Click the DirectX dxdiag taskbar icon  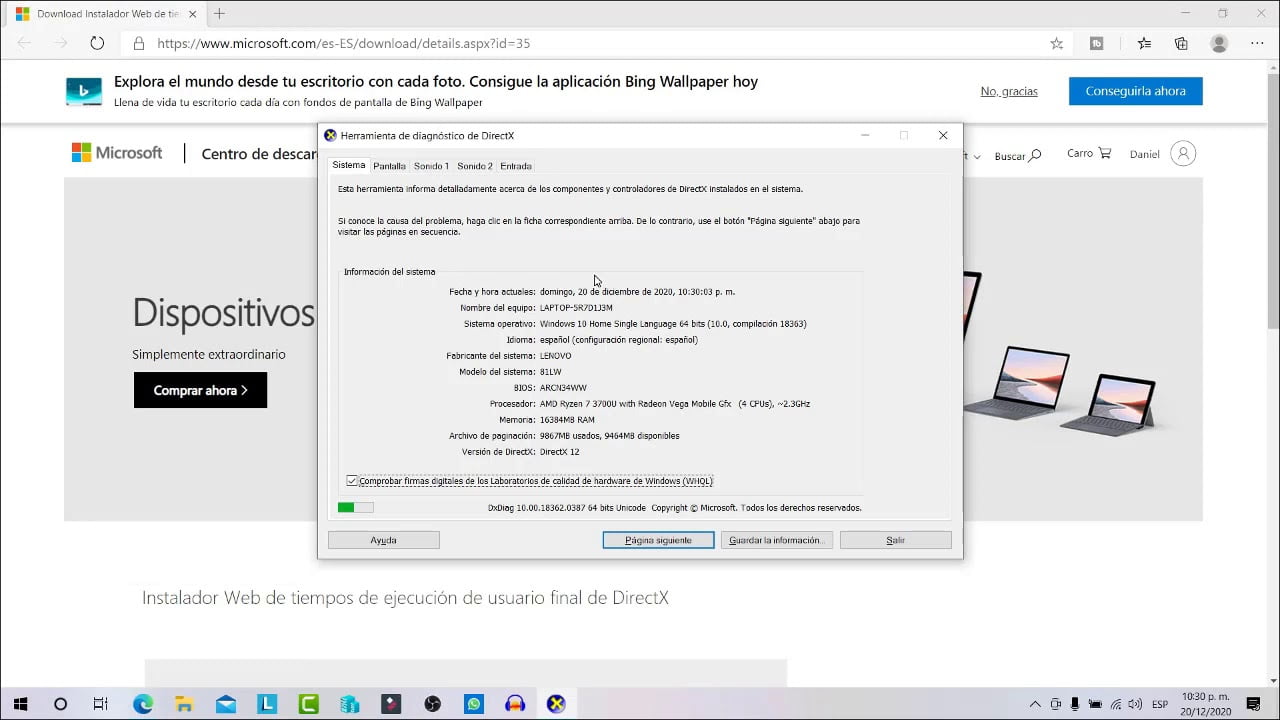coord(556,704)
